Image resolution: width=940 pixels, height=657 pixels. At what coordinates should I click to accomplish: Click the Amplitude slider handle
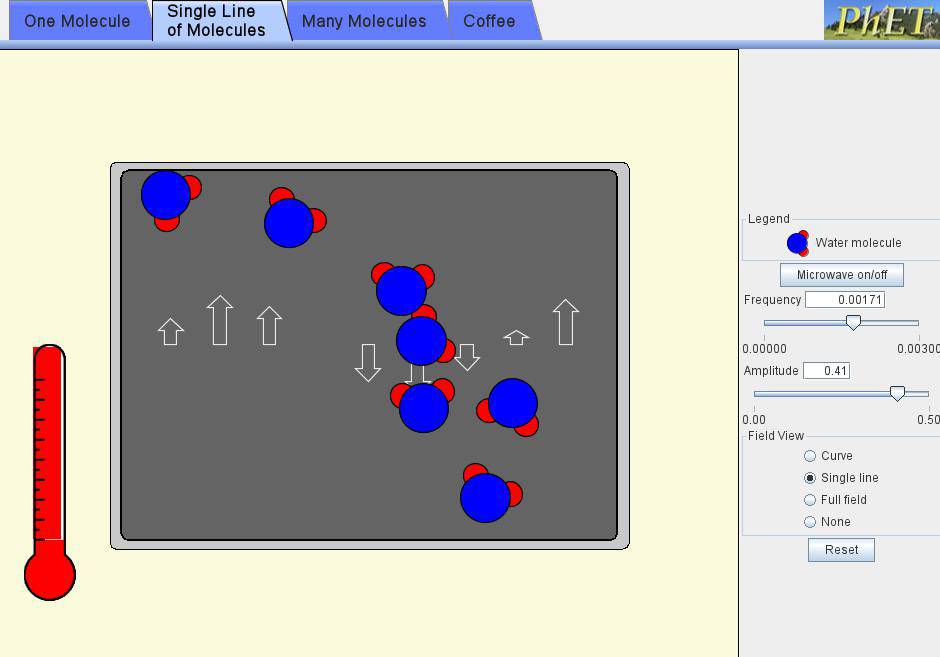[897, 394]
